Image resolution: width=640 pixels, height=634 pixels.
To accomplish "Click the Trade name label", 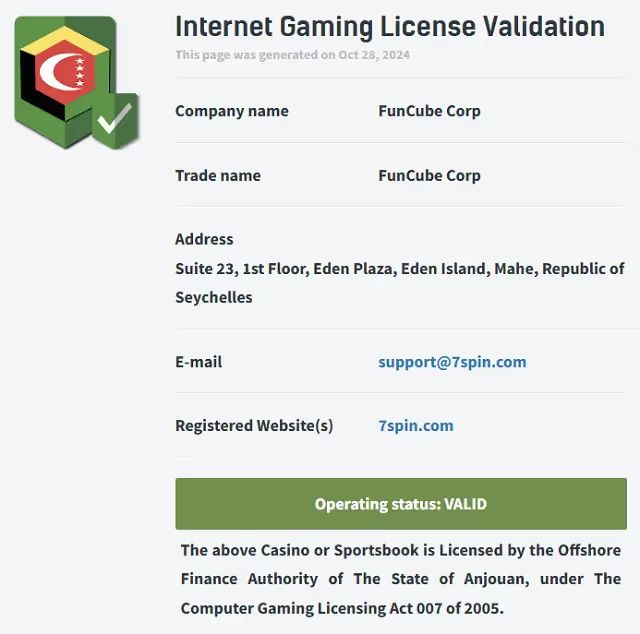I will tap(217, 176).
